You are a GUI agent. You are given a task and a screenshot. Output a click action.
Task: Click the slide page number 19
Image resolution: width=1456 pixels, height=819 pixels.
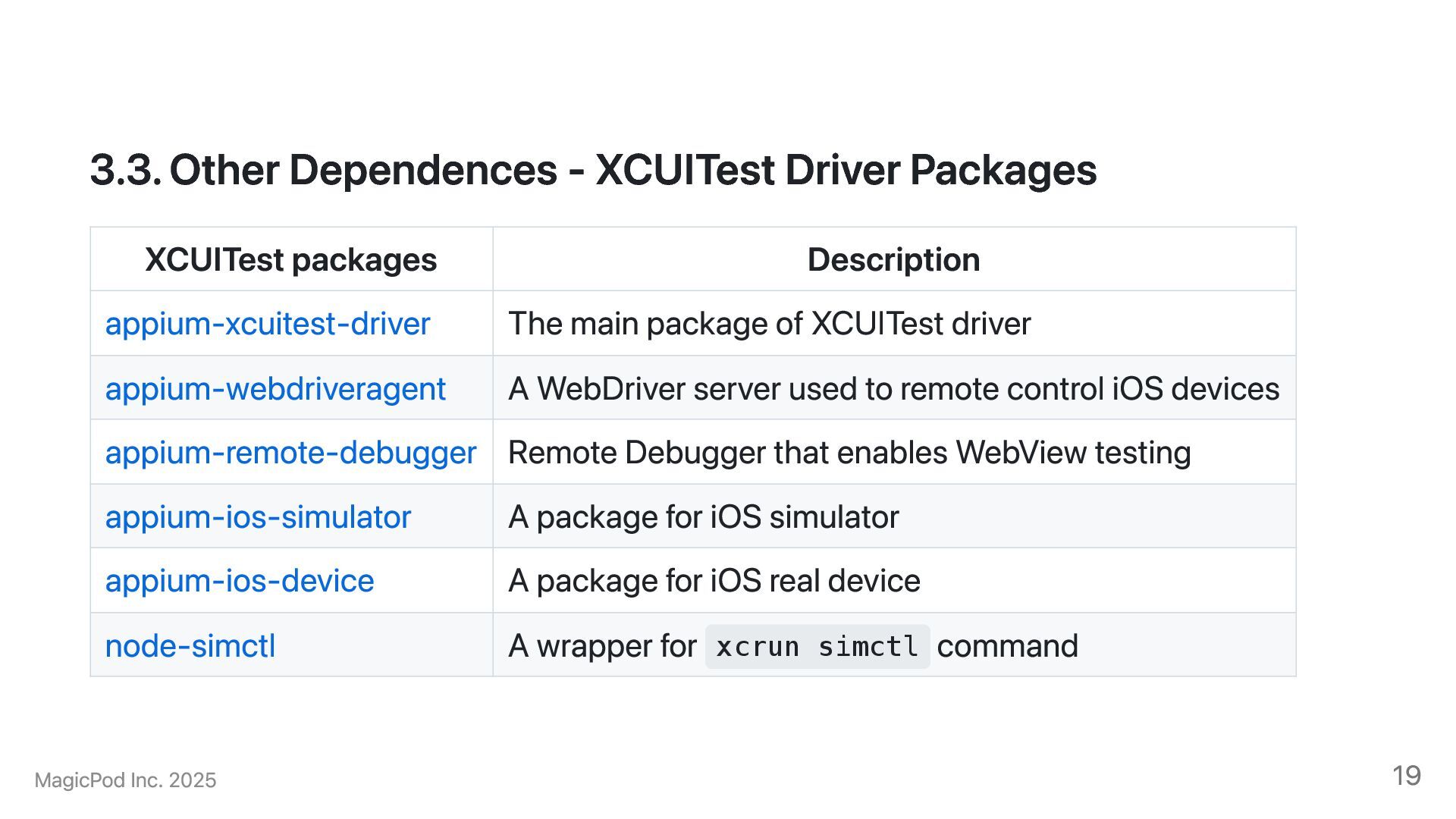point(1406,776)
